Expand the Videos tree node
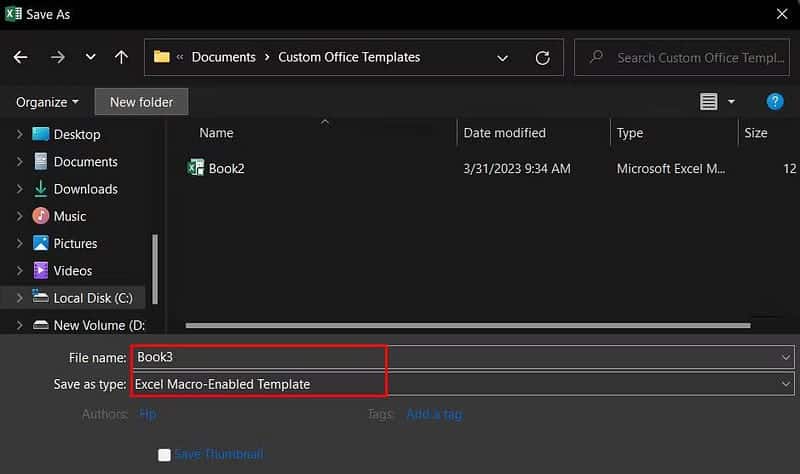The width and height of the screenshot is (800, 474). pos(19,271)
